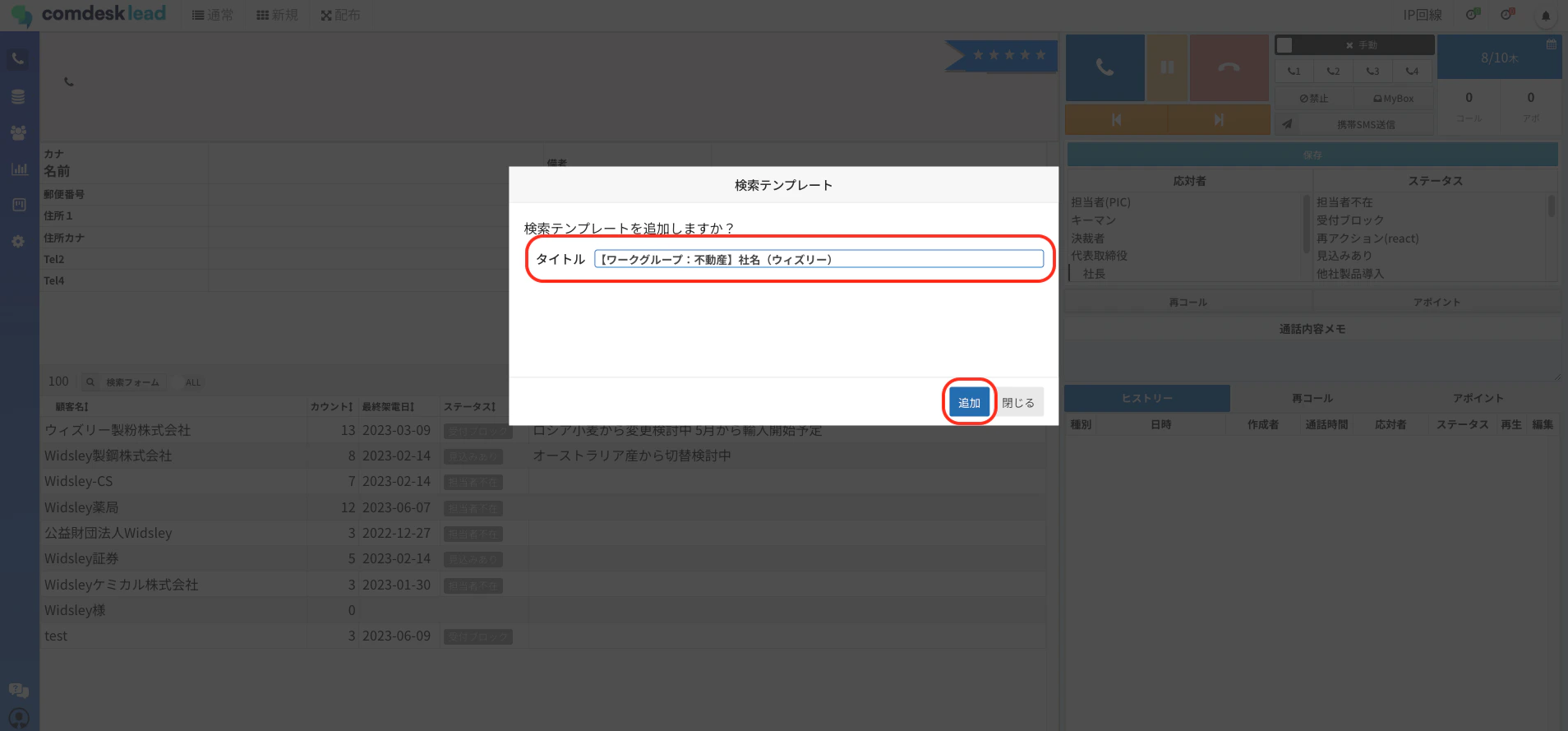This screenshot has height=731, width=1568.
Task: Click the phone icon in left sidebar
Action: pyautogui.click(x=18, y=59)
